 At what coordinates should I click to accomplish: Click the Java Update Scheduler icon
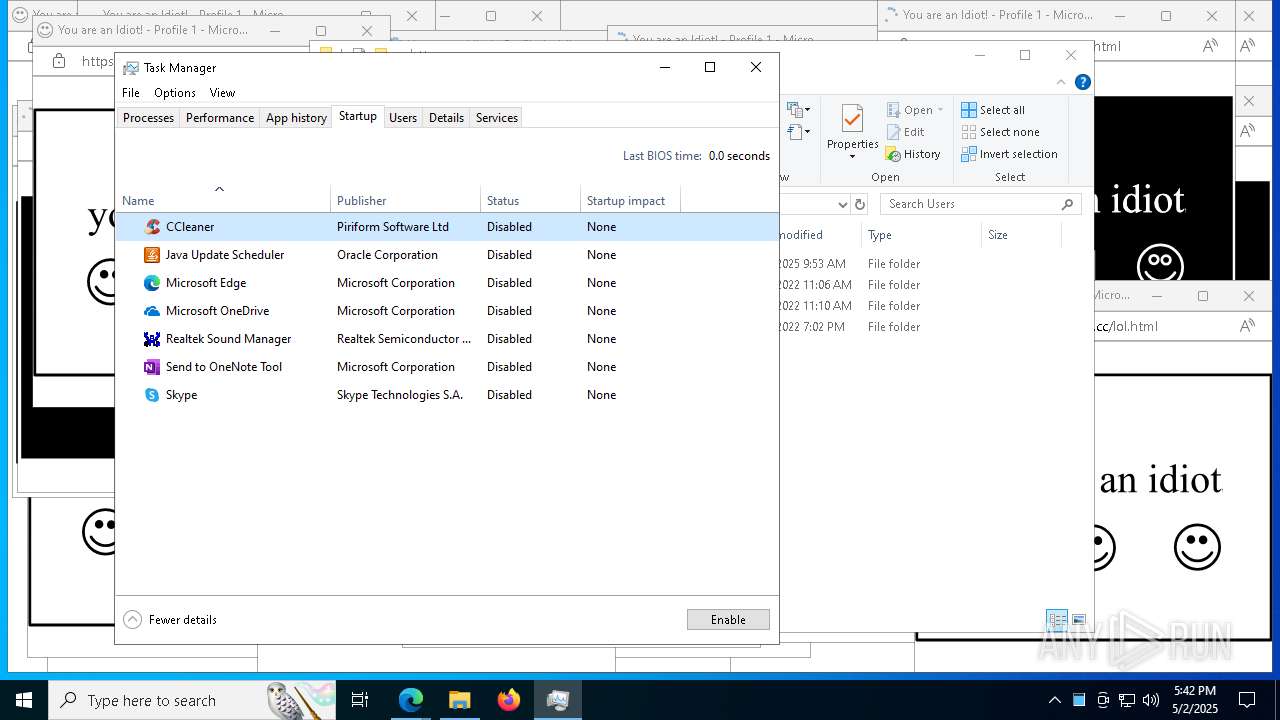(152, 255)
